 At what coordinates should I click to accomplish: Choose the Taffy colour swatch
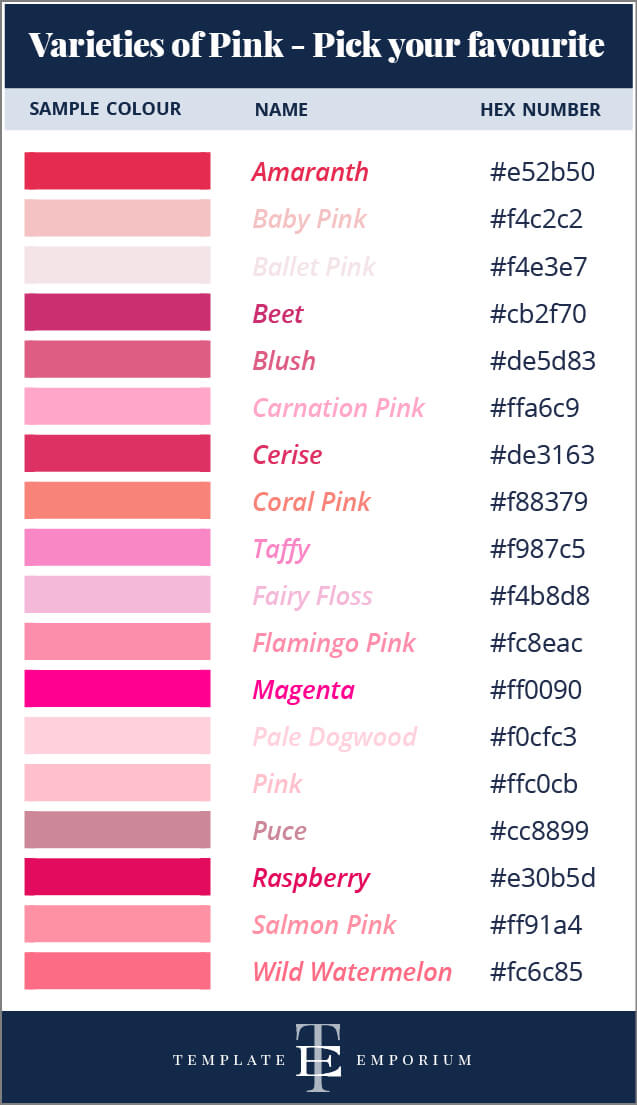[x=117, y=548]
